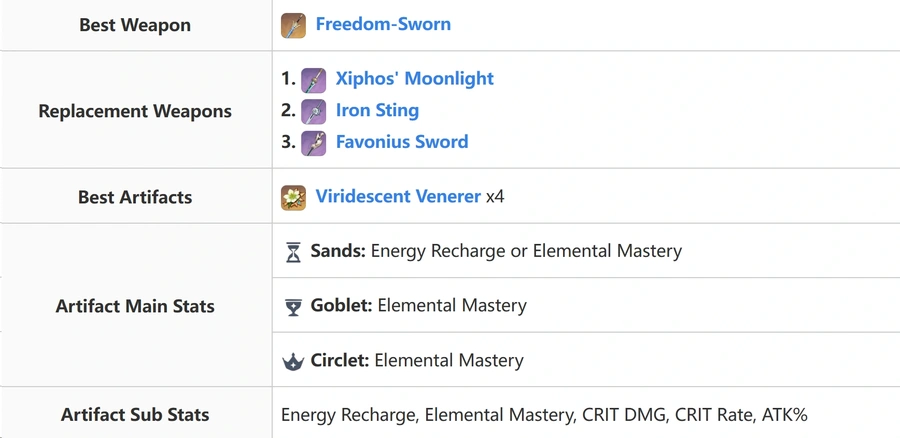The width and height of the screenshot is (900, 438).
Task: Click the Xiphos' Moonlight sword icon
Action: (313, 80)
